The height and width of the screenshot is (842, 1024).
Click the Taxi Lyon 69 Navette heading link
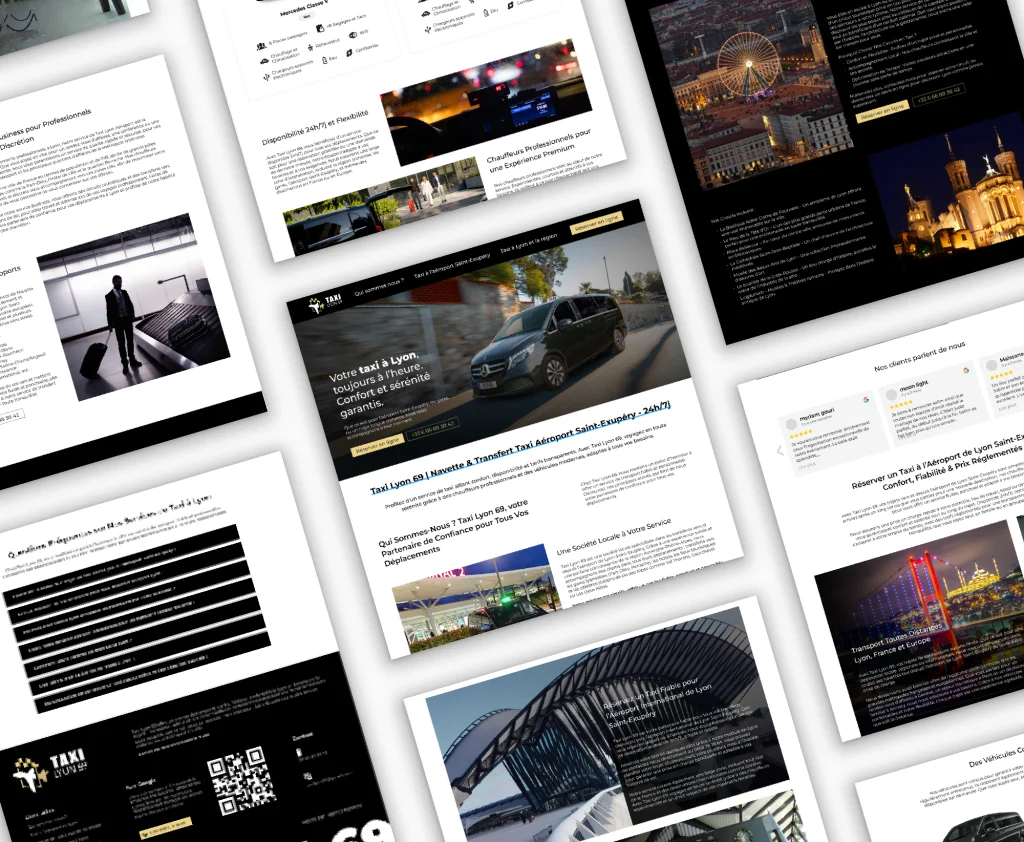(x=520, y=448)
